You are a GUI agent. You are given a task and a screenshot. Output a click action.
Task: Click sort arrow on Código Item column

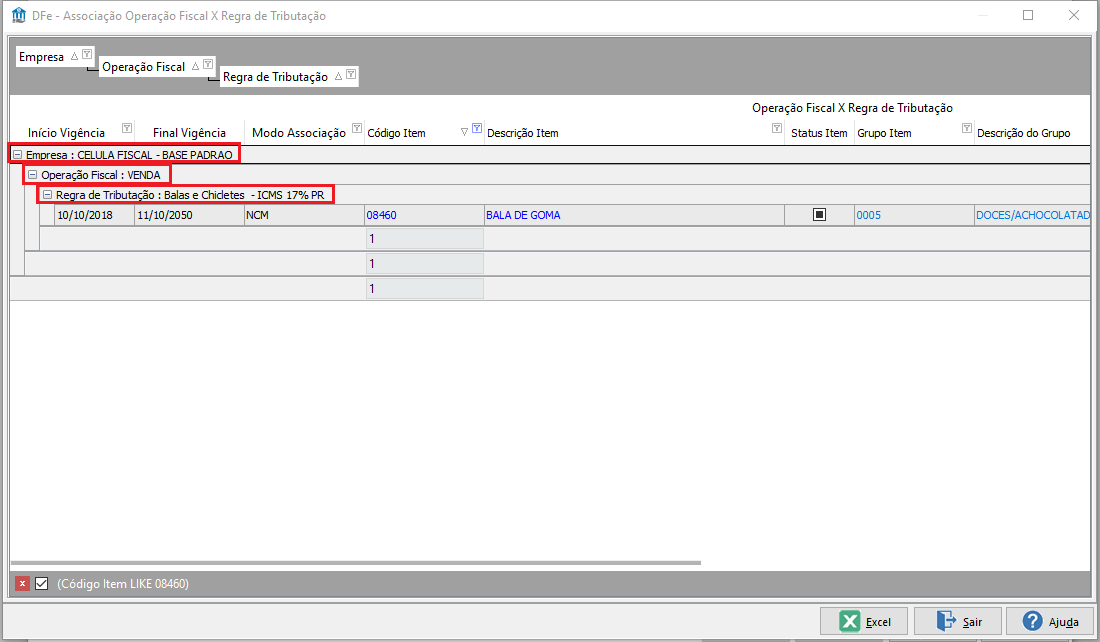pos(464,132)
